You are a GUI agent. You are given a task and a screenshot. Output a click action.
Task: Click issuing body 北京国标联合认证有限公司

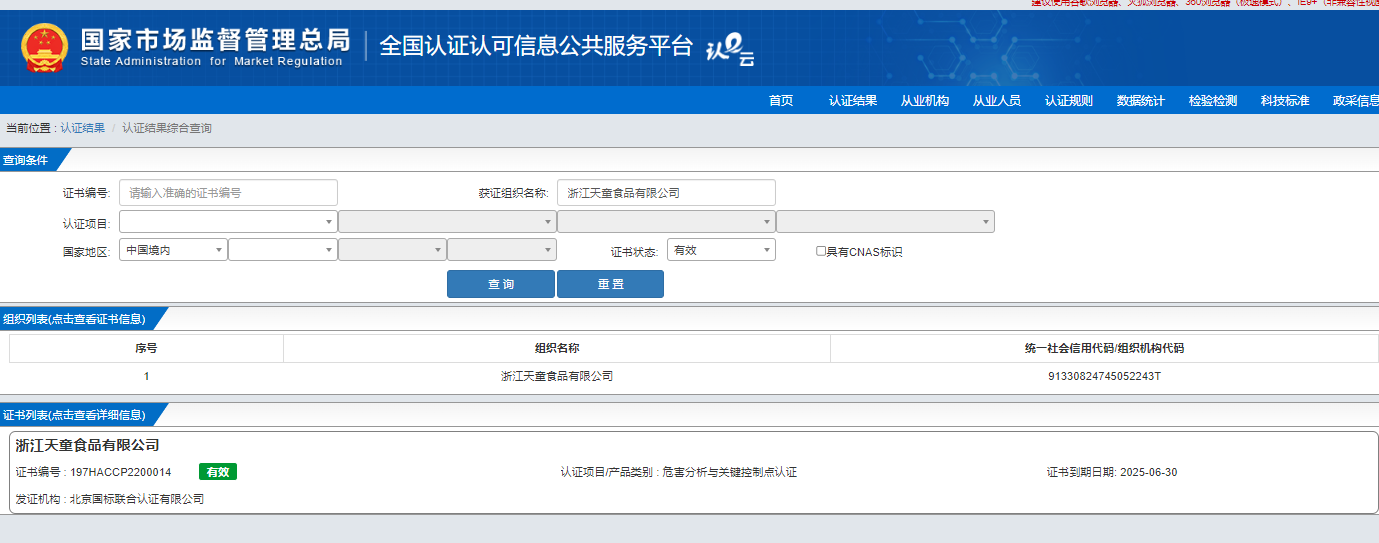coord(137,498)
